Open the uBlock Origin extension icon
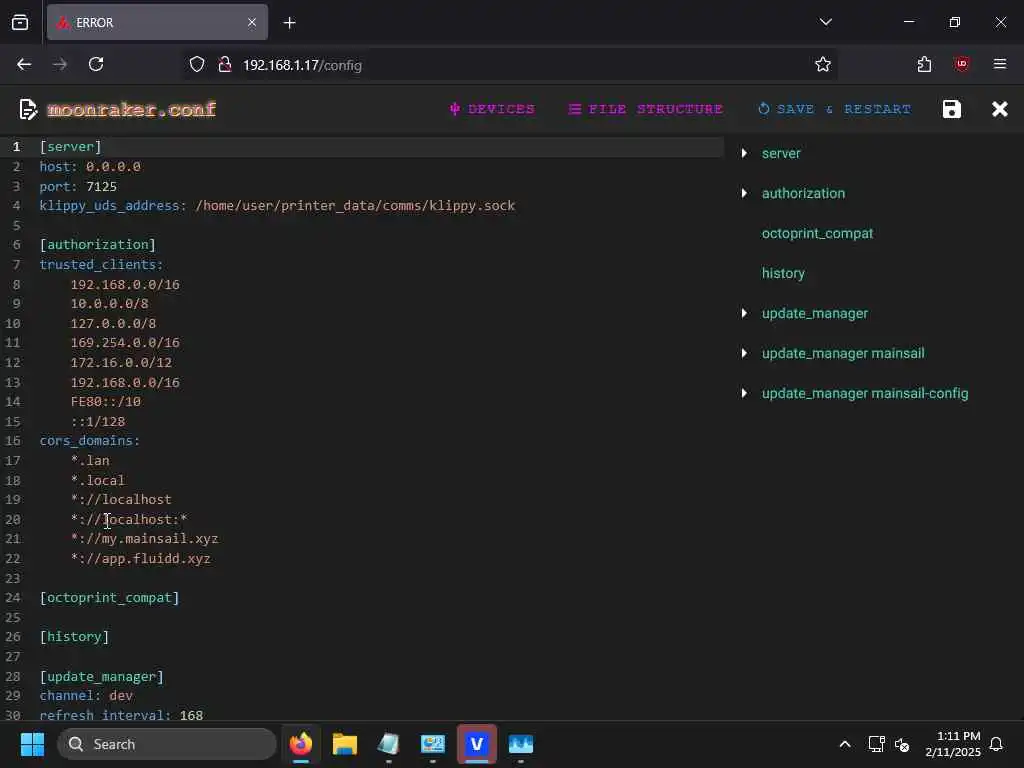Screen dimensions: 1024x768 961,64
